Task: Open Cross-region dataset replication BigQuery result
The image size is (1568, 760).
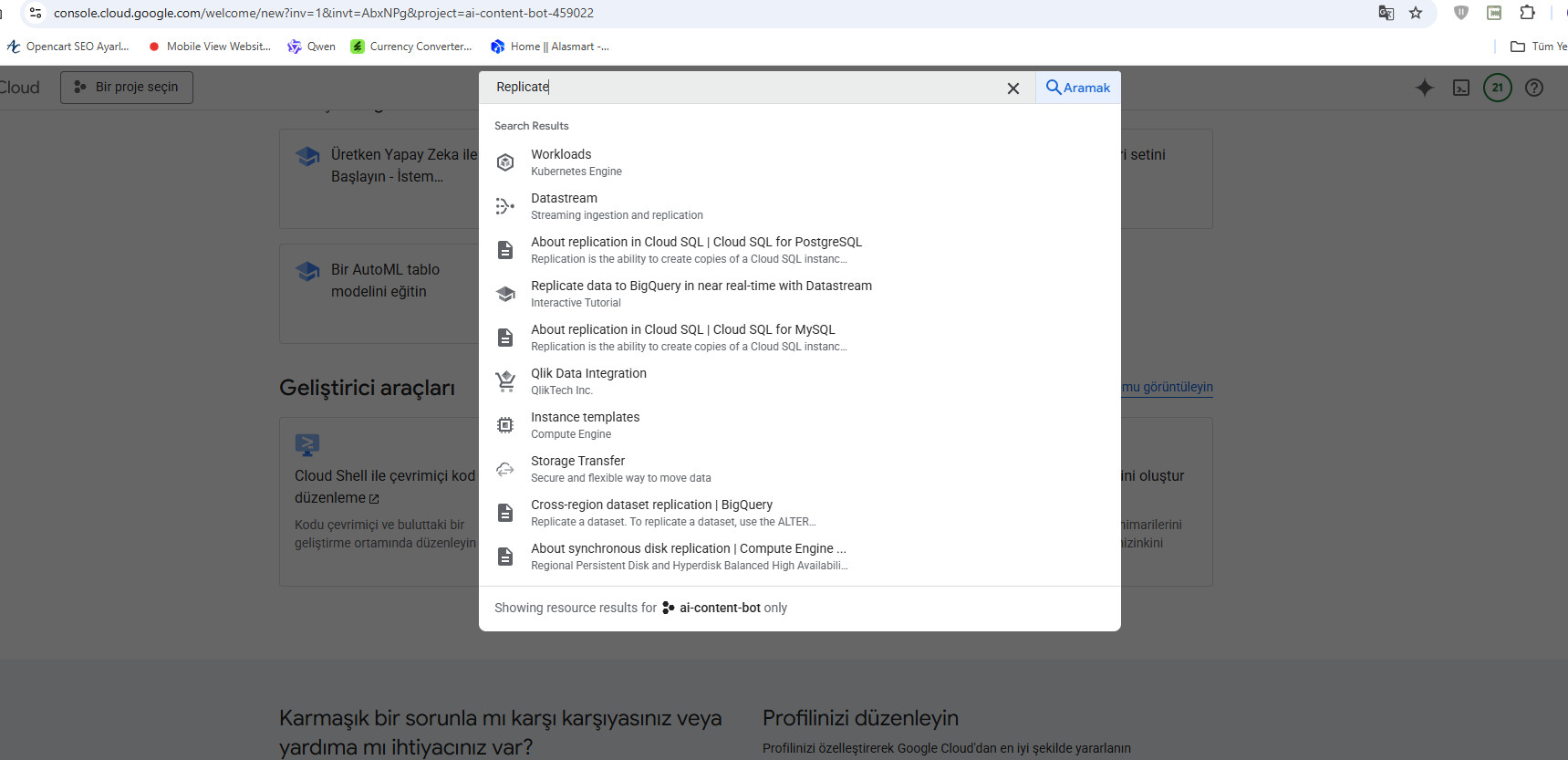Action: pyautogui.click(x=799, y=513)
